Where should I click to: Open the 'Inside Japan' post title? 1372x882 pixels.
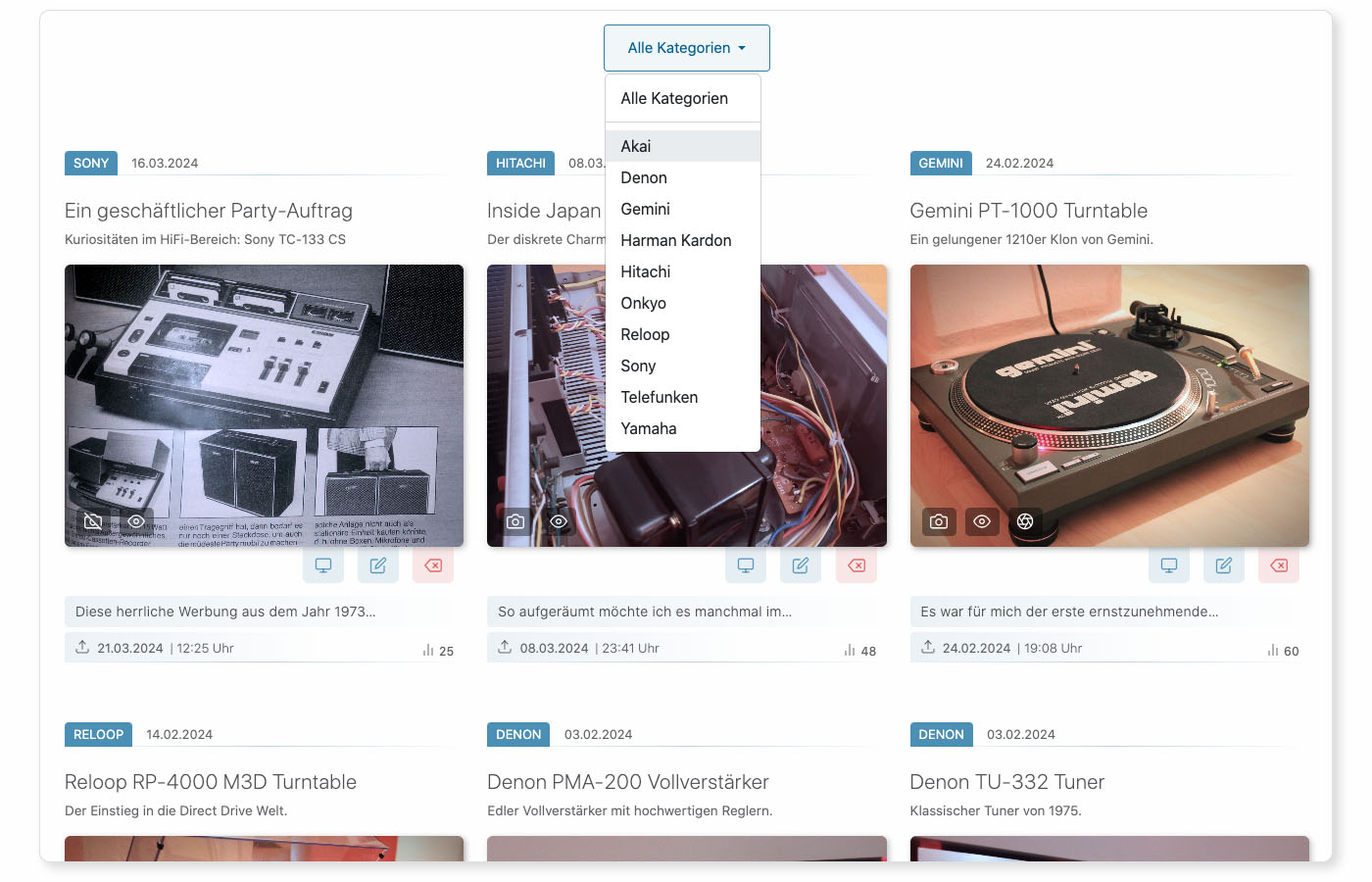(544, 211)
